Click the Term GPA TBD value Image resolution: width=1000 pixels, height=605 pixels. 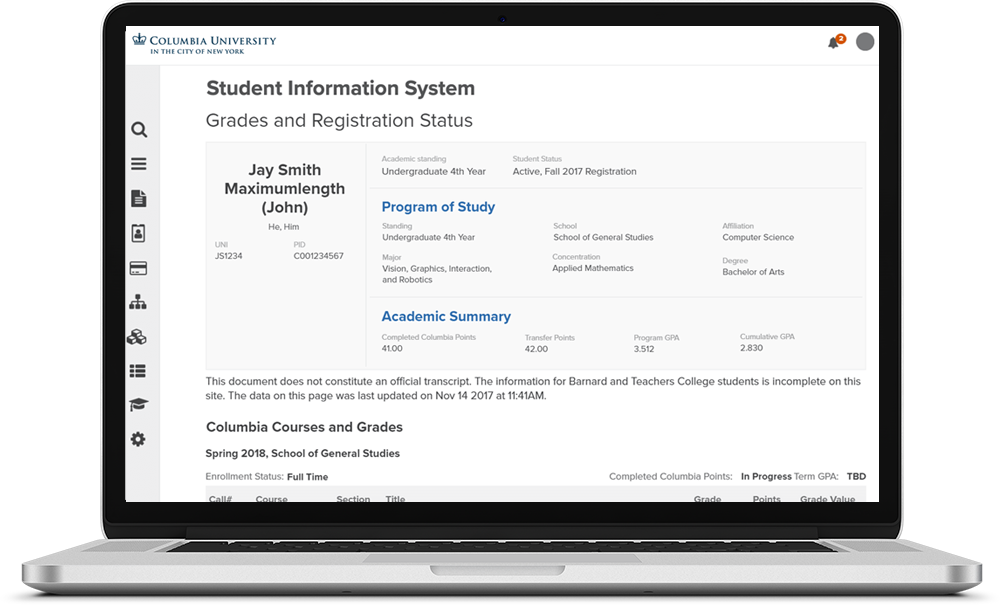[856, 476]
